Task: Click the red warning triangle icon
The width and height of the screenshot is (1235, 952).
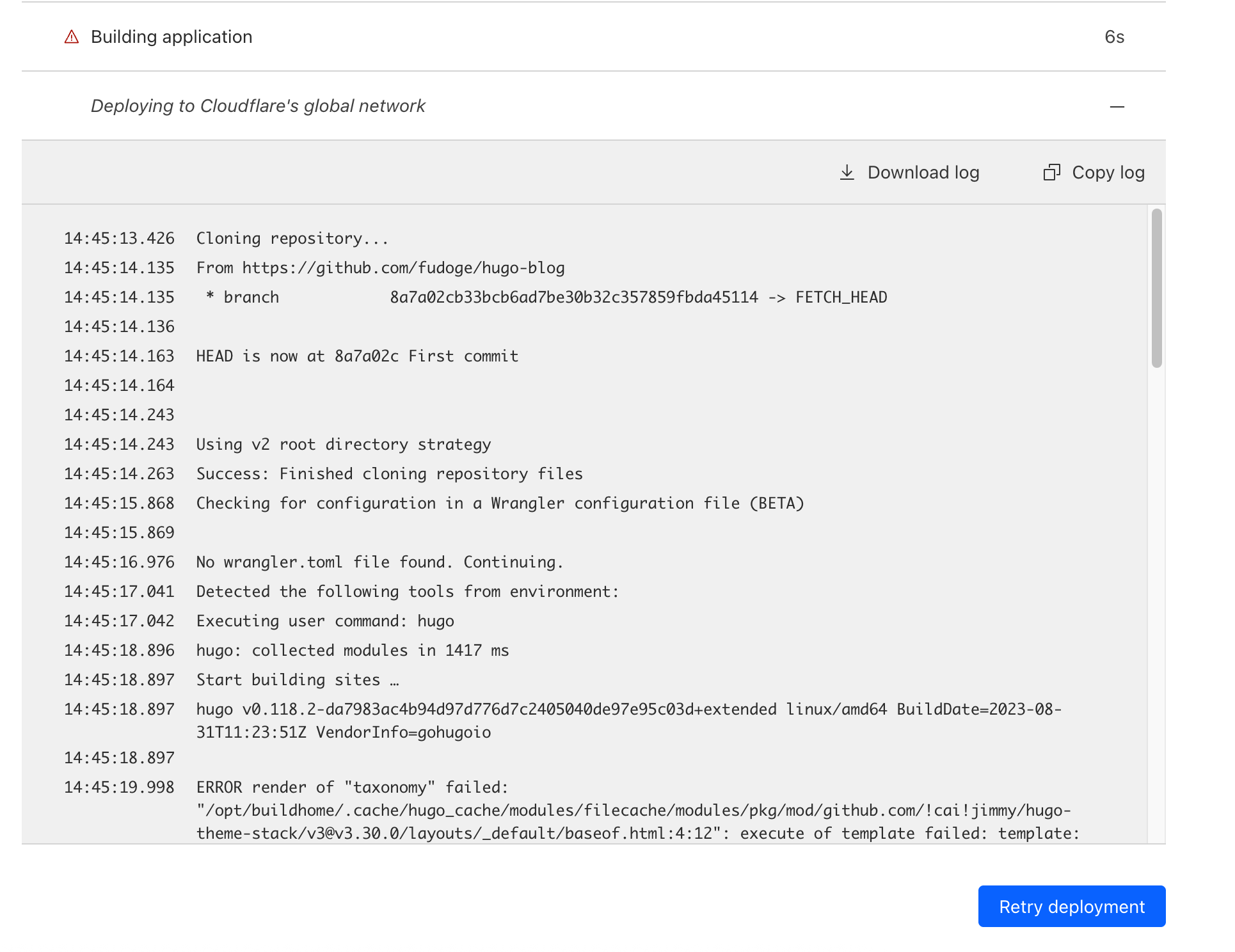Action: tap(72, 37)
